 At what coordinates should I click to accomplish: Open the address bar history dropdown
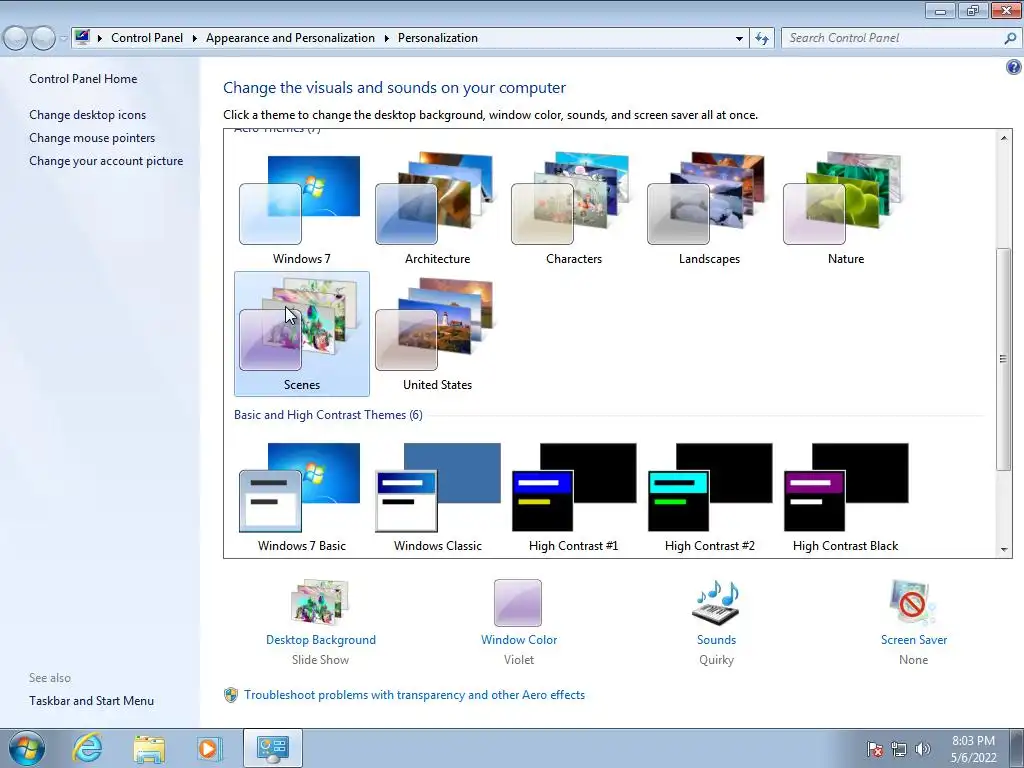[739, 39]
